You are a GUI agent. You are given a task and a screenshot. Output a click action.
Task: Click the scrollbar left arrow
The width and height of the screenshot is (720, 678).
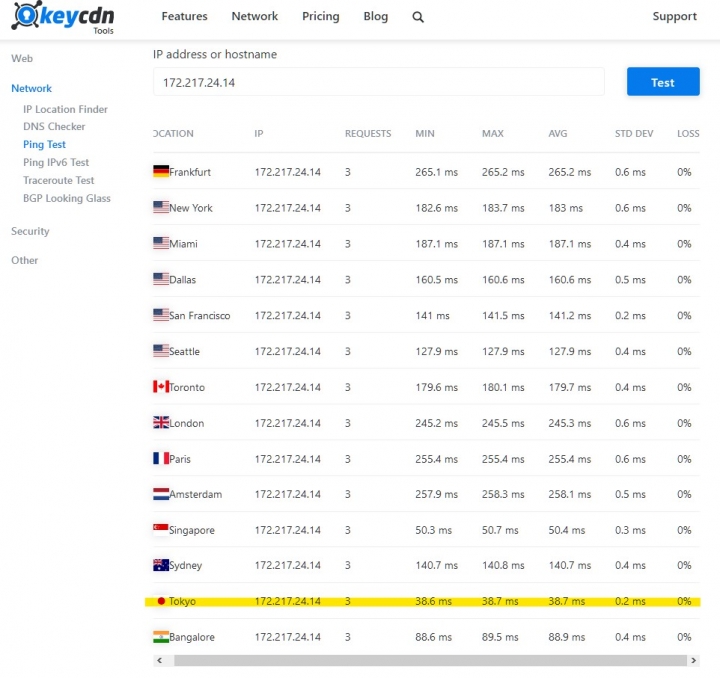coord(159,661)
